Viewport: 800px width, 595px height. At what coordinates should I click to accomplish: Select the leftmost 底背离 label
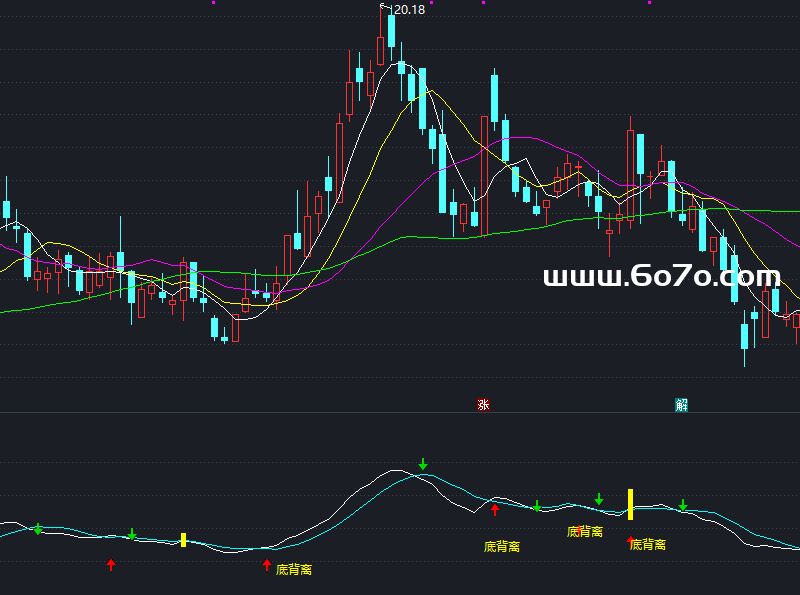pyautogui.click(x=294, y=569)
